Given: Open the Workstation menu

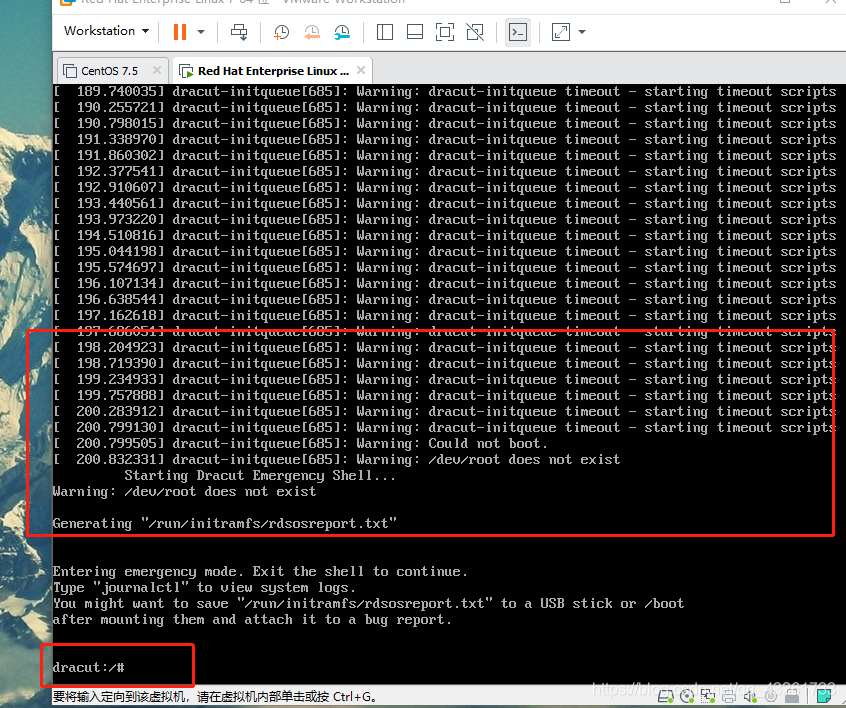Looking at the screenshot, I should 106,31.
